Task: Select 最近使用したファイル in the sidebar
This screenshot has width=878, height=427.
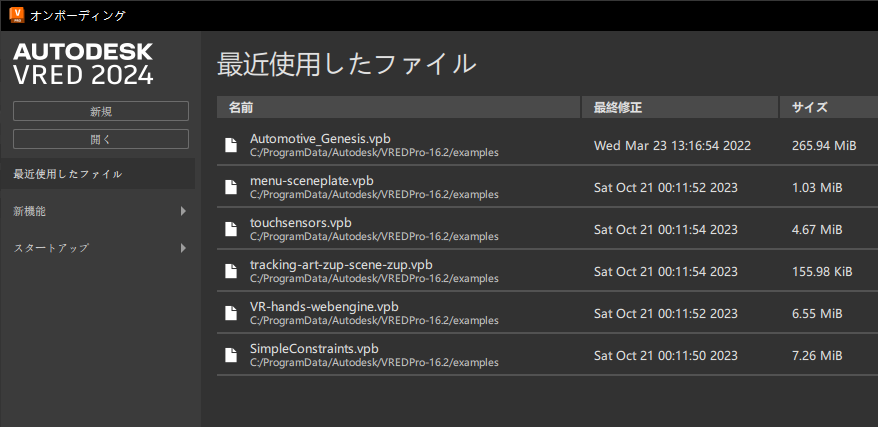Action: click(x=68, y=174)
